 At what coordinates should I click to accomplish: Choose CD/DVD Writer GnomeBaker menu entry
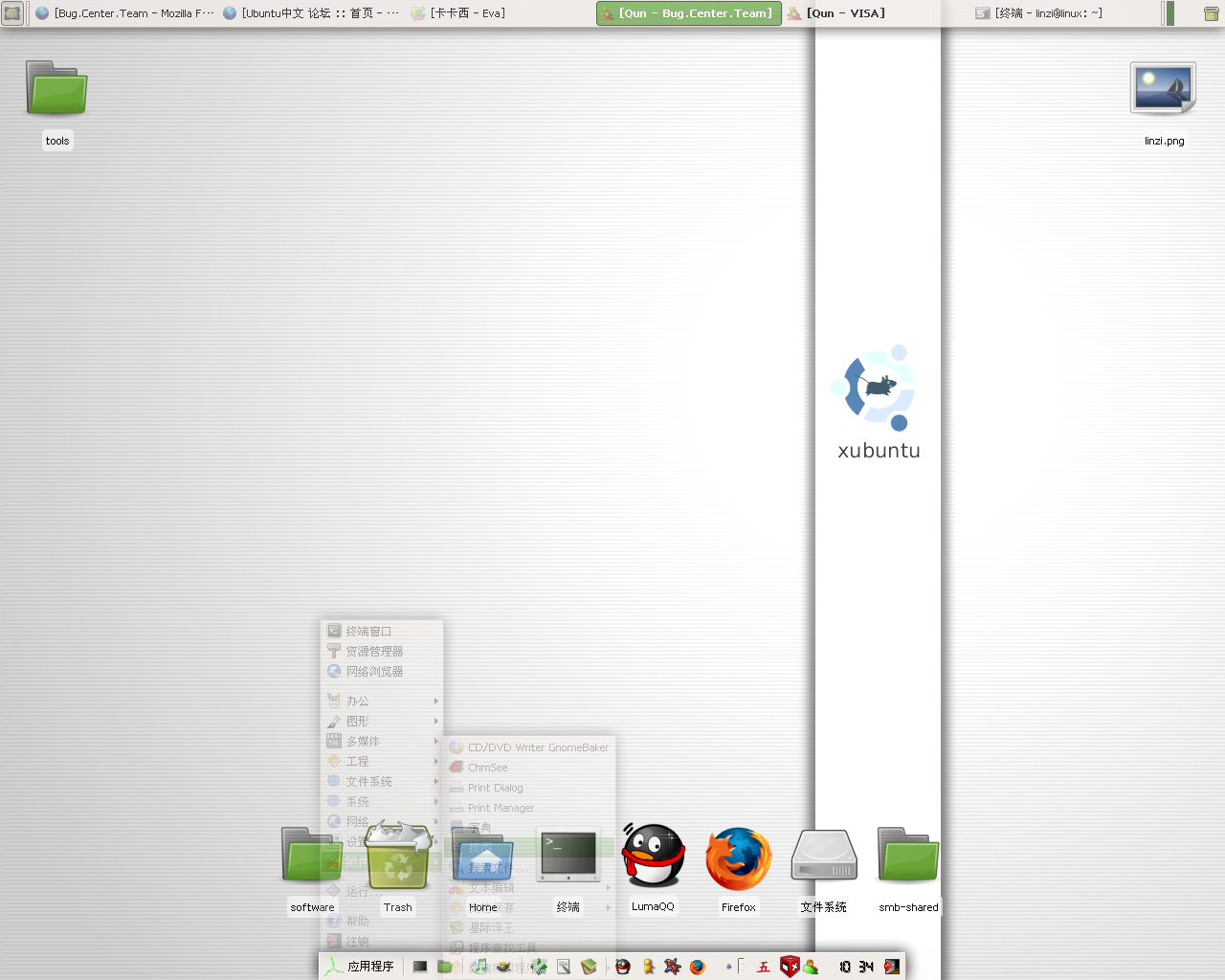(529, 747)
